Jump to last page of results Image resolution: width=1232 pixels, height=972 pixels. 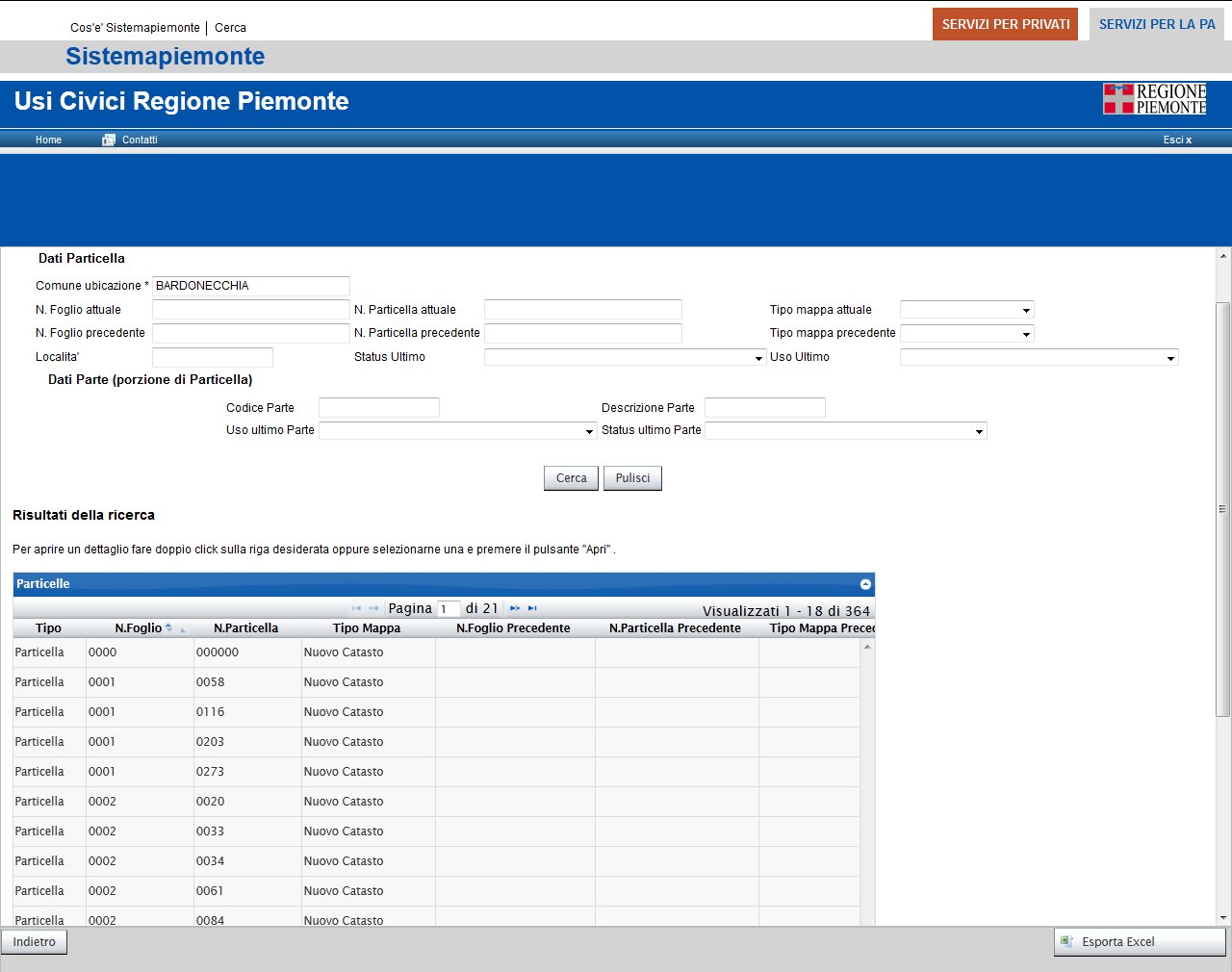[x=532, y=608]
